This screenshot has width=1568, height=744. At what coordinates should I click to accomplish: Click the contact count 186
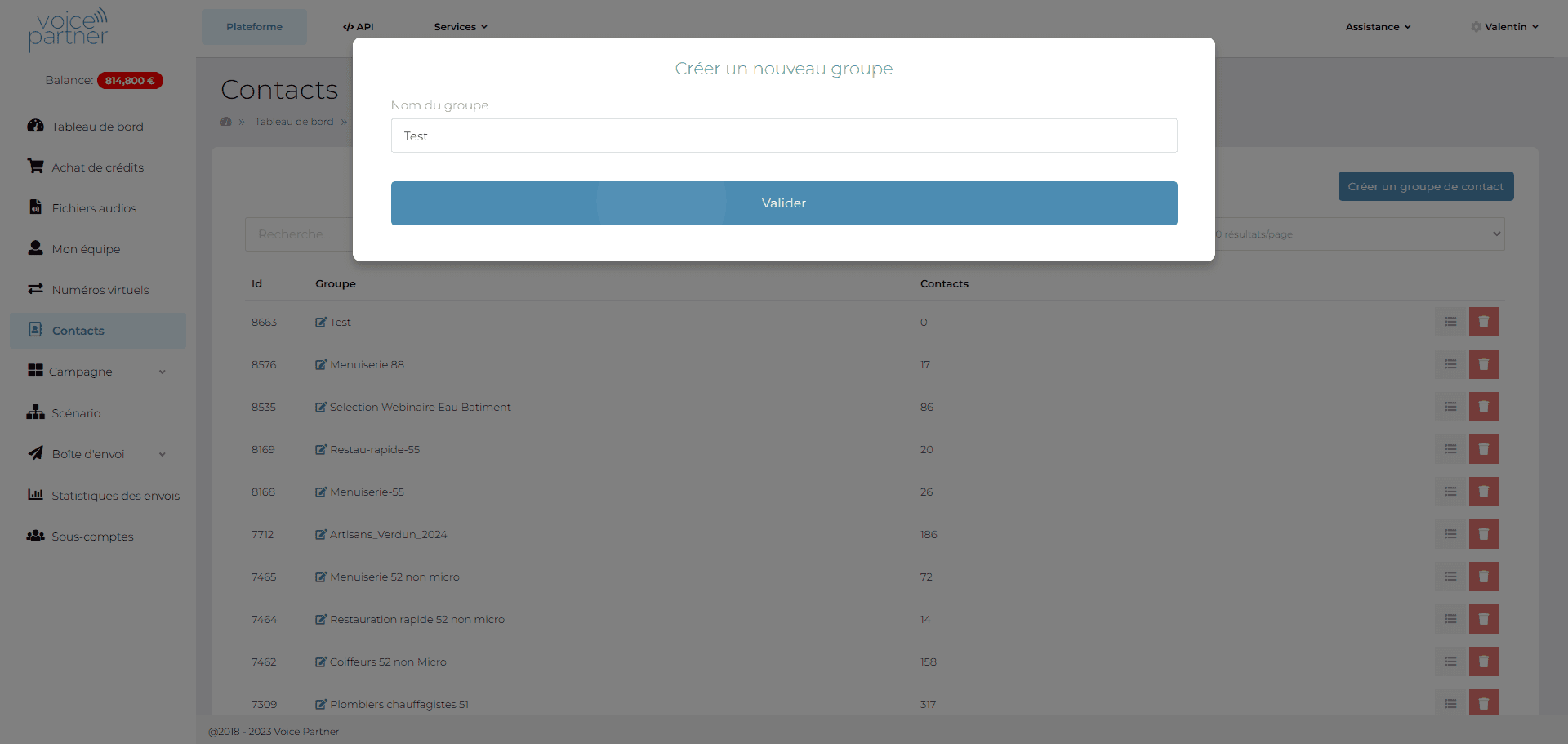pyautogui.click(x=929, y=534)
